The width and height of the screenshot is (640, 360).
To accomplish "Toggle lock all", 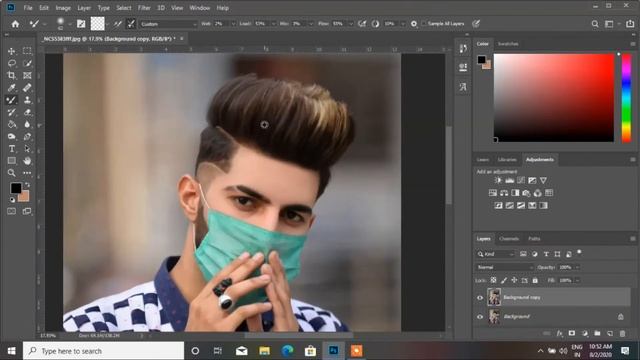I will point(535,280).
